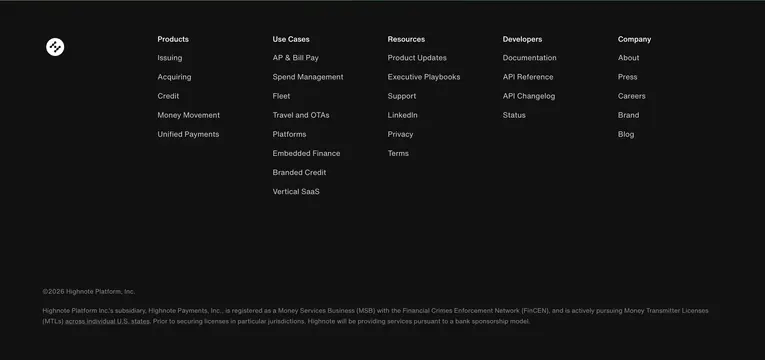The image size is (765, 360).
Task: Click Travel and OTAs link
Action: coord(301,115)
